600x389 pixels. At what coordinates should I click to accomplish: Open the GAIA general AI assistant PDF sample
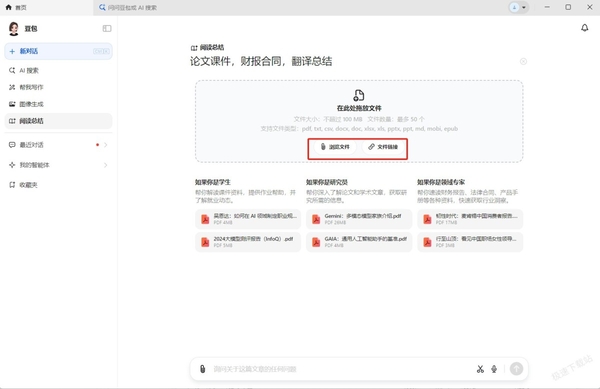(359, 242)
